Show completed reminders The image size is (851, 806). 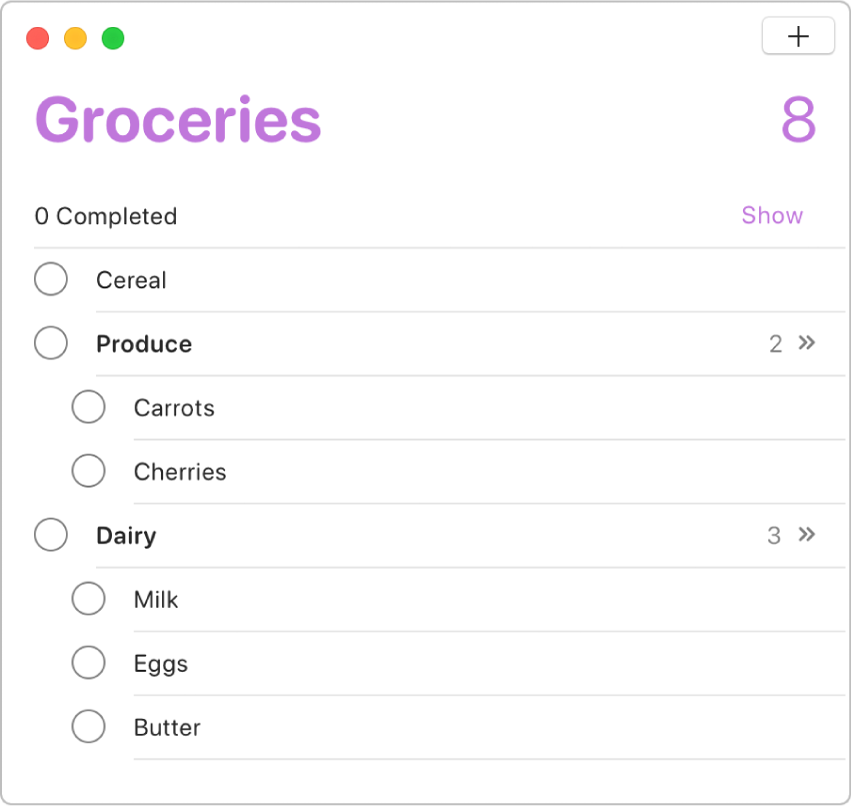tap(772, 215)
